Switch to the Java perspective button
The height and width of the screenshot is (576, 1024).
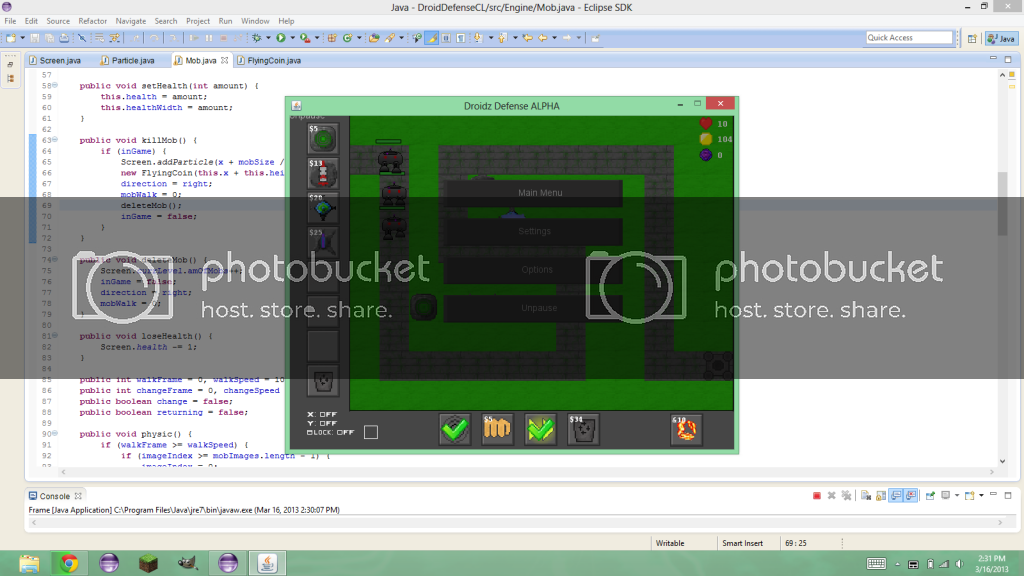coord(1001,39)
